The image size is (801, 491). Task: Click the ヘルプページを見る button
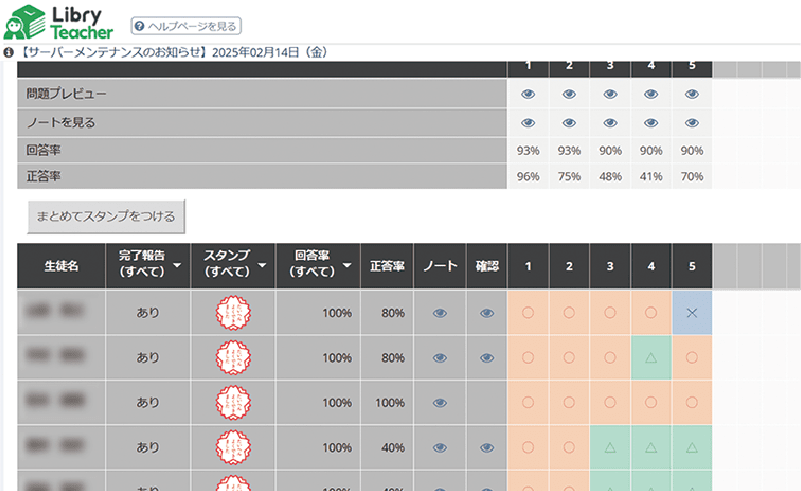pyautogui.click(x=186, y=26)
